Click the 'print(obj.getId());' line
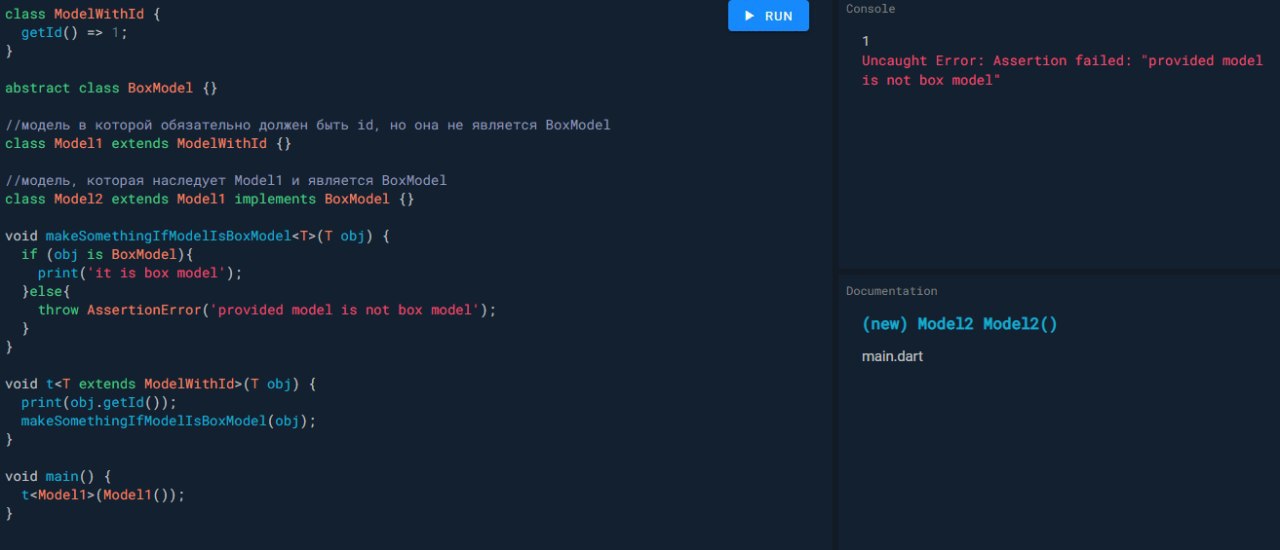The width and height of the screenshot is (1280, 550). pos(99,403)
